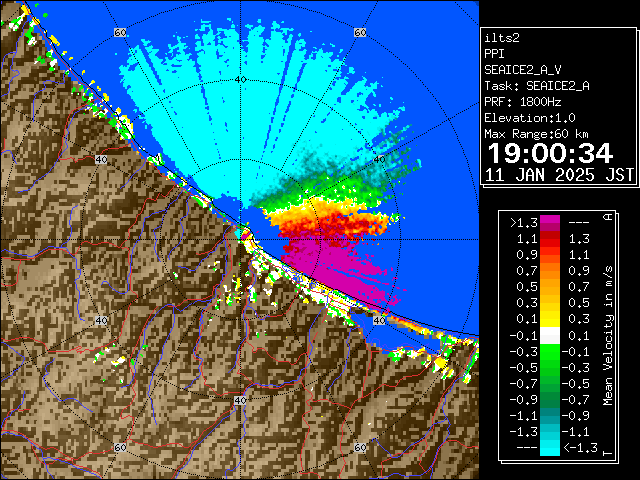Select the "Task: SEAICE2_A" line

pos(537,86)
